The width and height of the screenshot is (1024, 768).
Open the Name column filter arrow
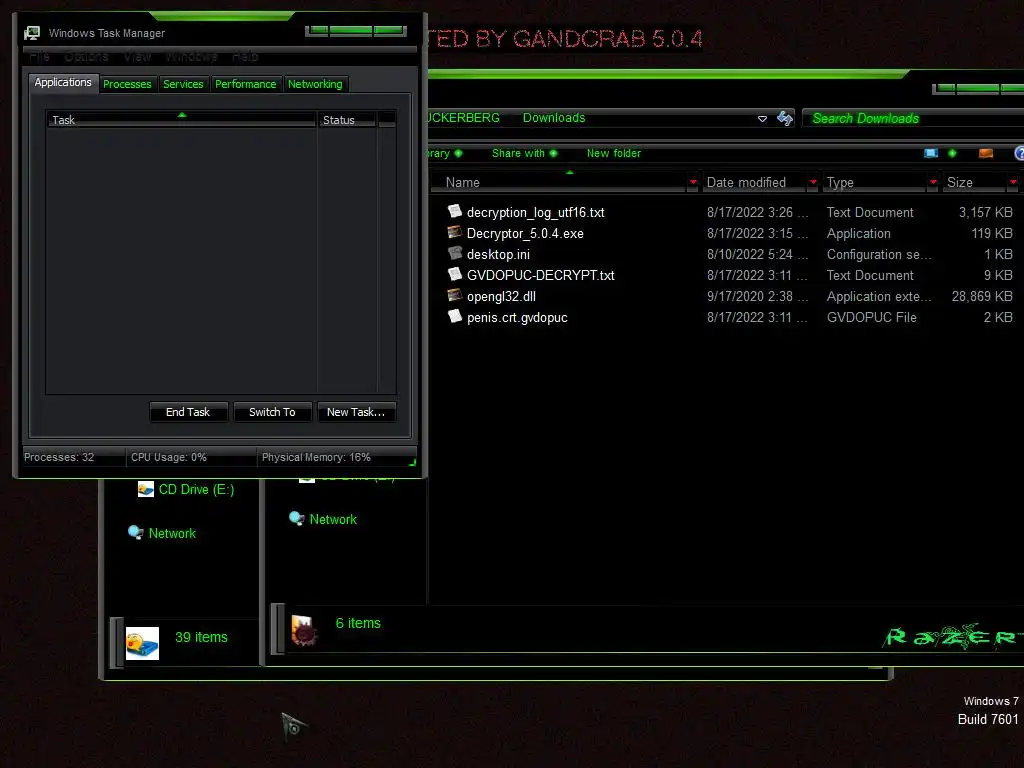point(693,182)
